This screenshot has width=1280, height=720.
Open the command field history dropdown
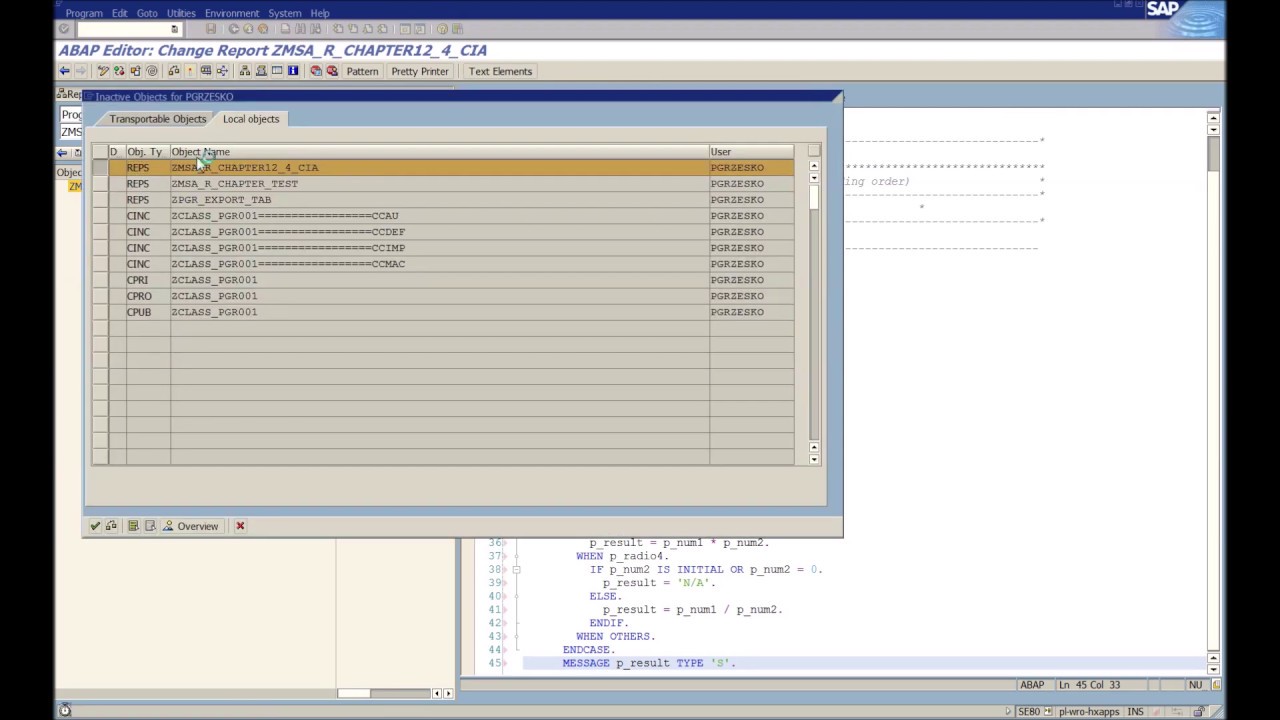click(174, 29)
